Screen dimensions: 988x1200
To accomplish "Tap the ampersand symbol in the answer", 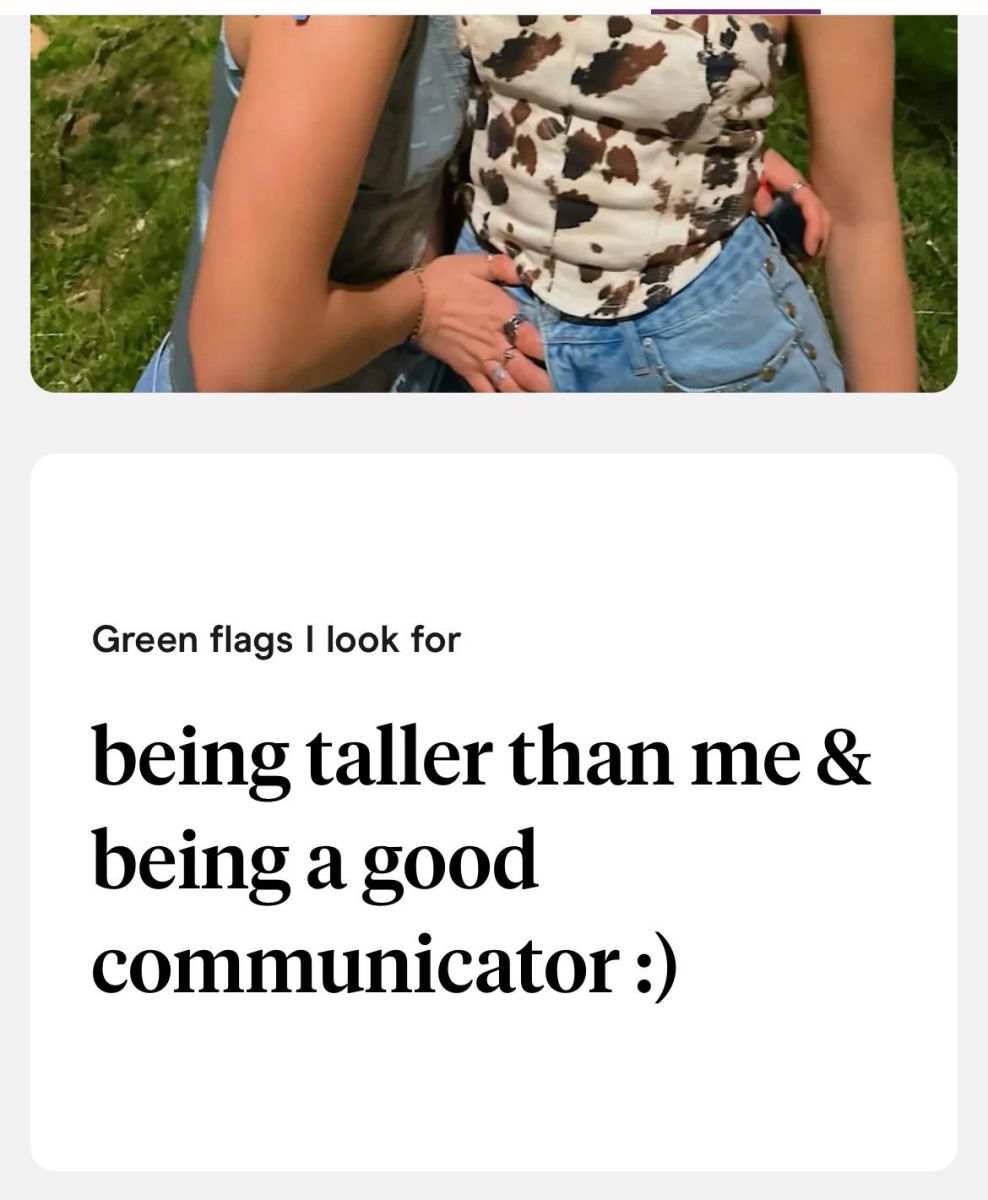I will coord(845,757).
